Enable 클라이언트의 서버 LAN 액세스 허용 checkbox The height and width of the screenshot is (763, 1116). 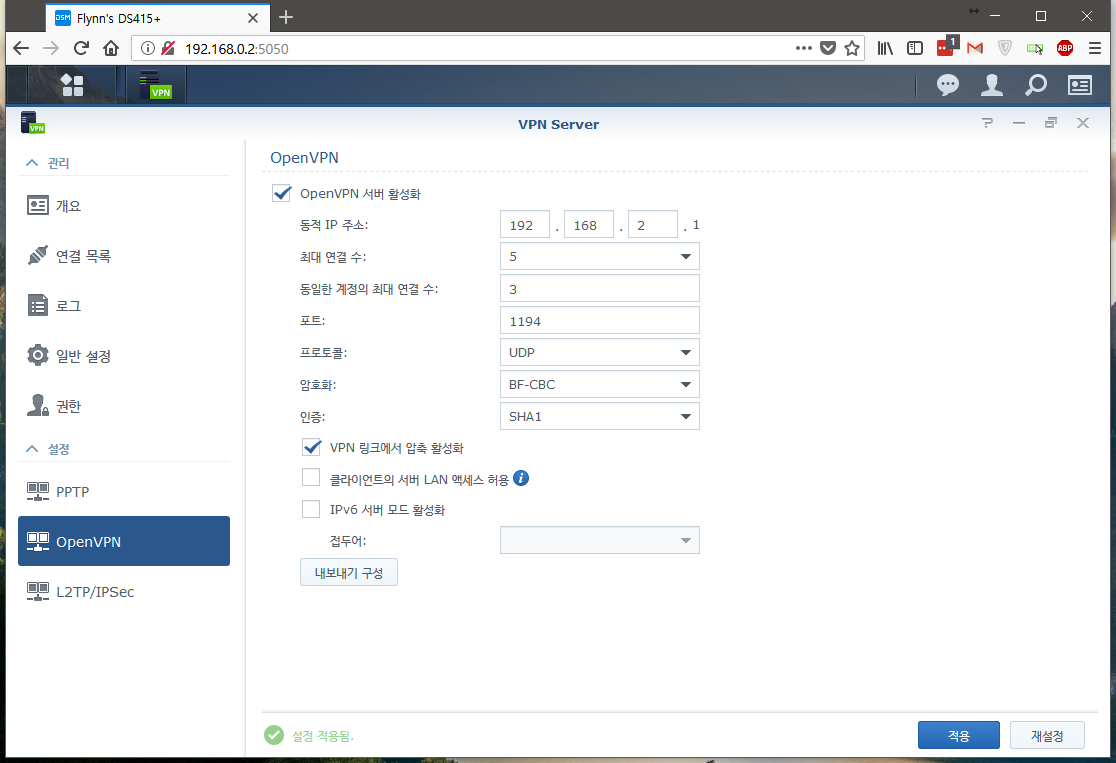click(311, 478)
